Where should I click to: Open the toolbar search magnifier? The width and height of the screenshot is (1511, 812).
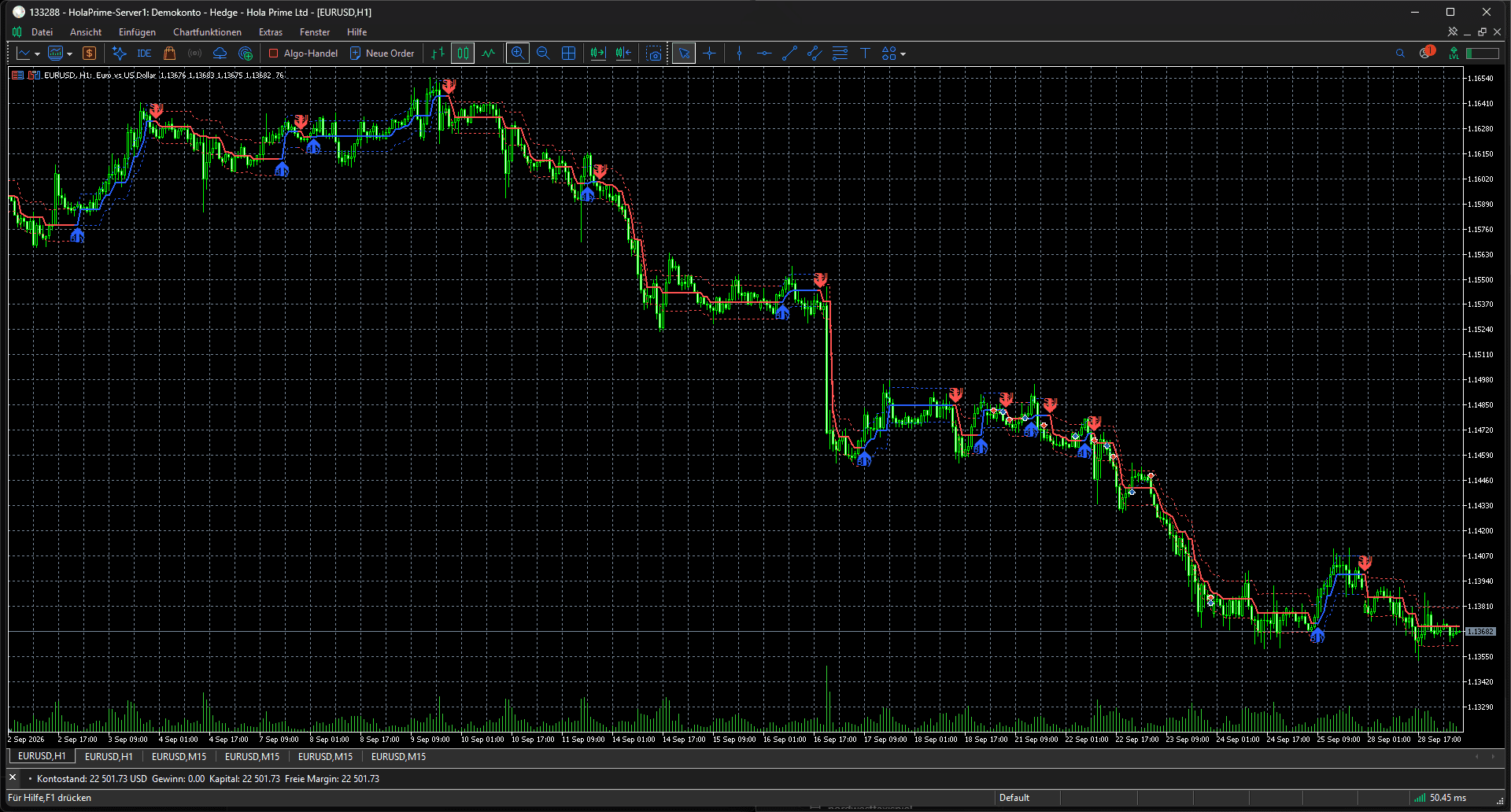[x=1400, y=54]
